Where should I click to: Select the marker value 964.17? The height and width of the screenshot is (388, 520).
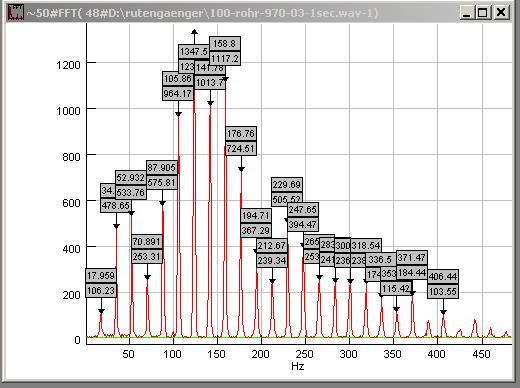point(178,93)
